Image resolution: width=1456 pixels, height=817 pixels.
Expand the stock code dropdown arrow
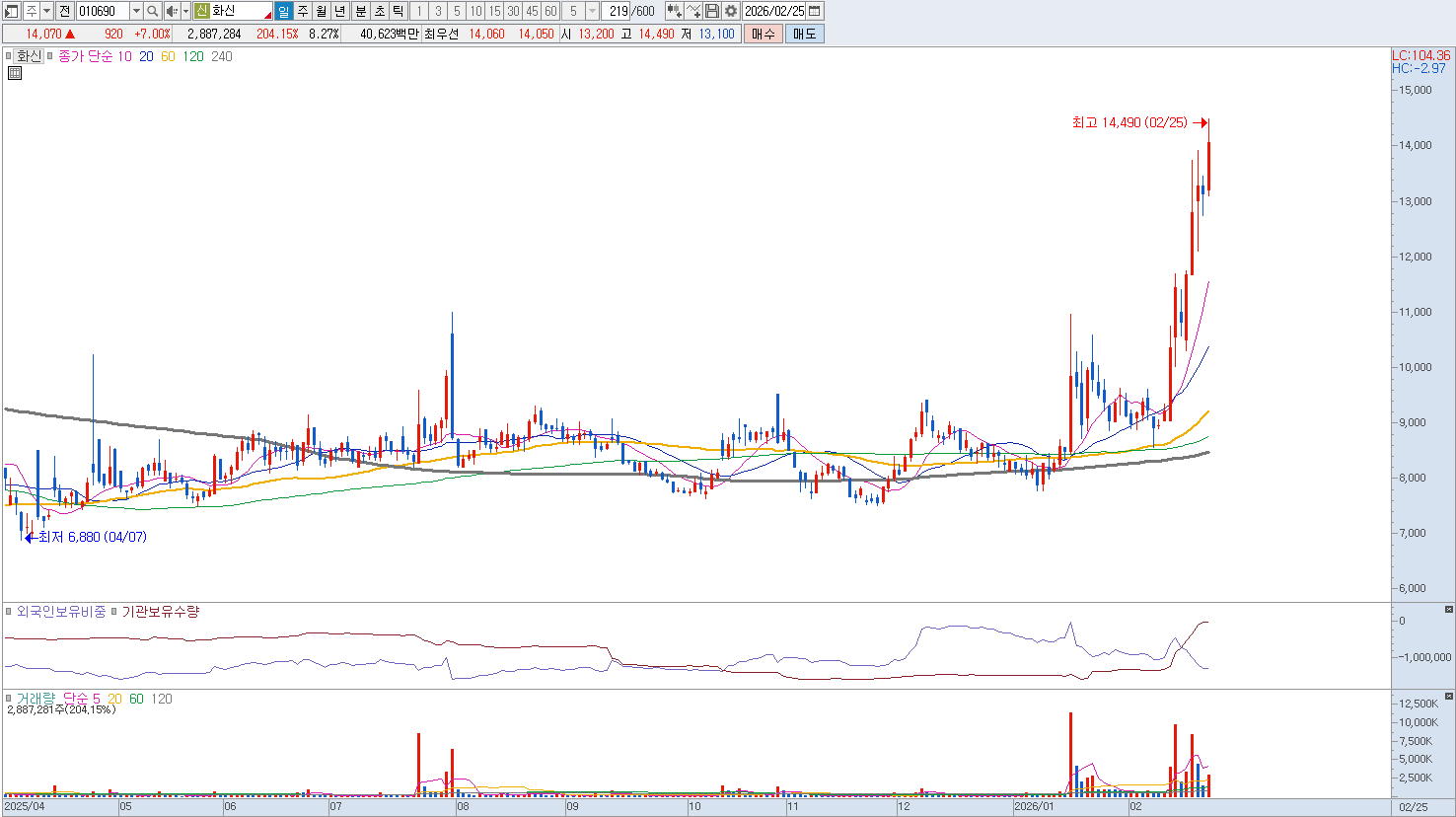[x=136, y=11]
